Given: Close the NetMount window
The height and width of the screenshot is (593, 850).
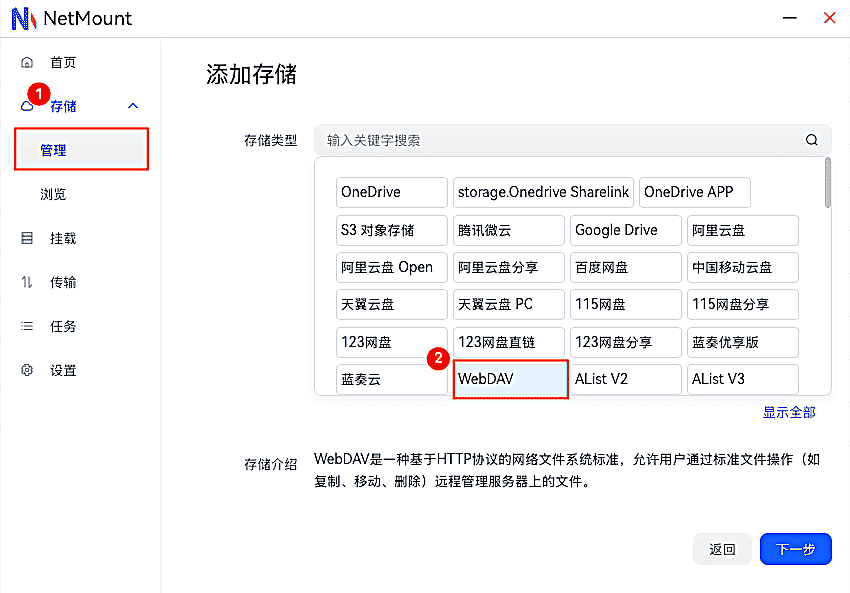Looking at the screenshot, I should click(x=829, y=18).
